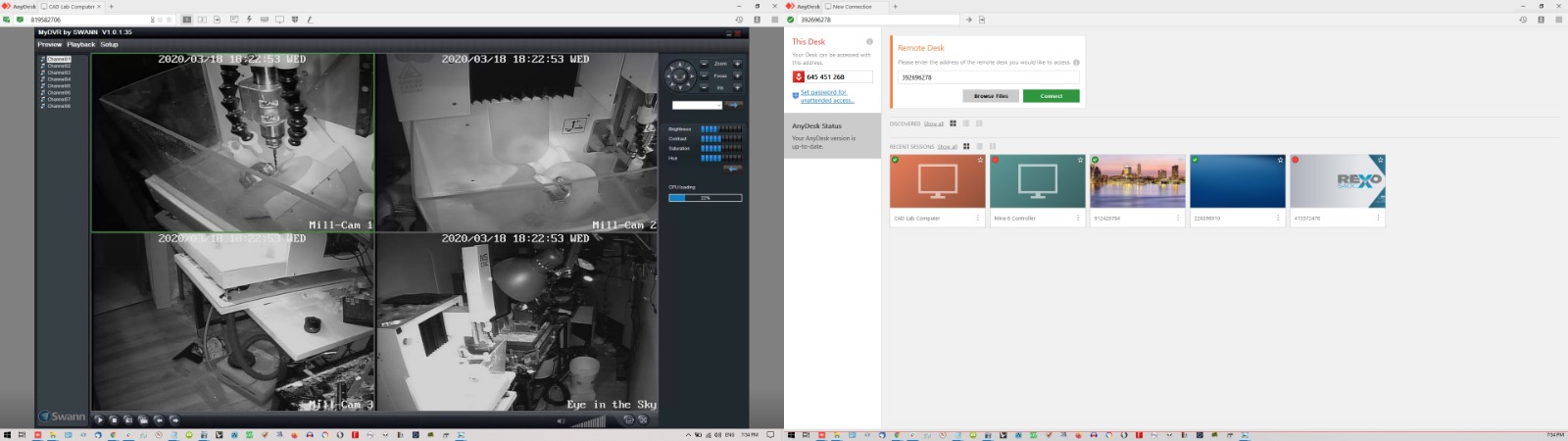Screen dimensions: 1568x441
Task: Open session history icon in left AnyDesk window
Action: pos(739,20)
